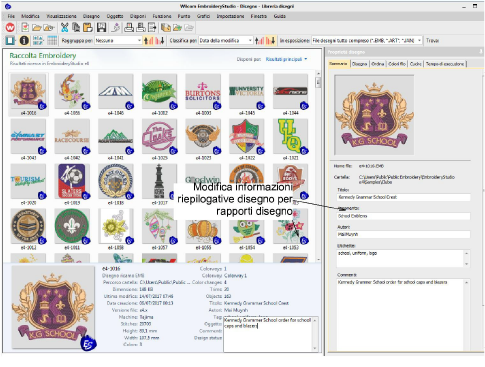The image size is (485, 367).
Task: Sort groups descending next to Raggruppa per
Action: pos(160,40)
